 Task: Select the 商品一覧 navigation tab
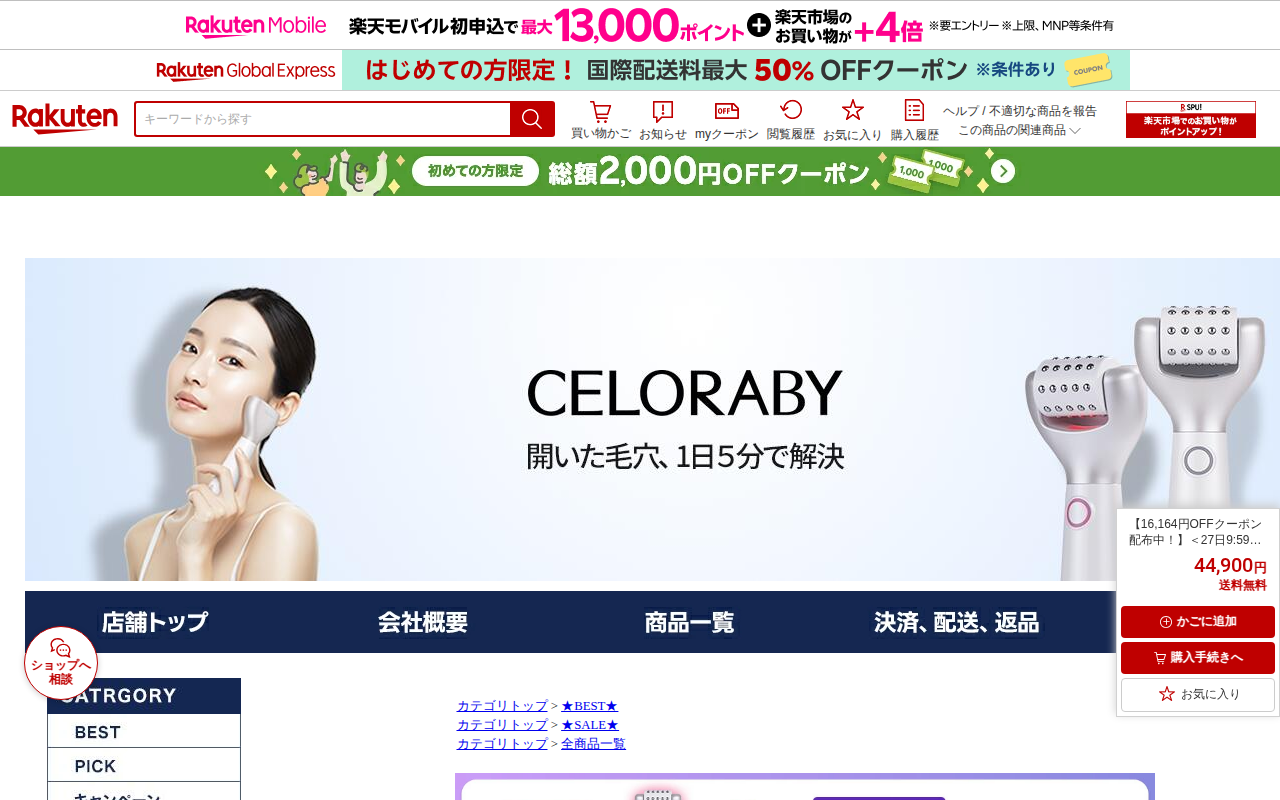pyautogui.click(x=689, y=622)
